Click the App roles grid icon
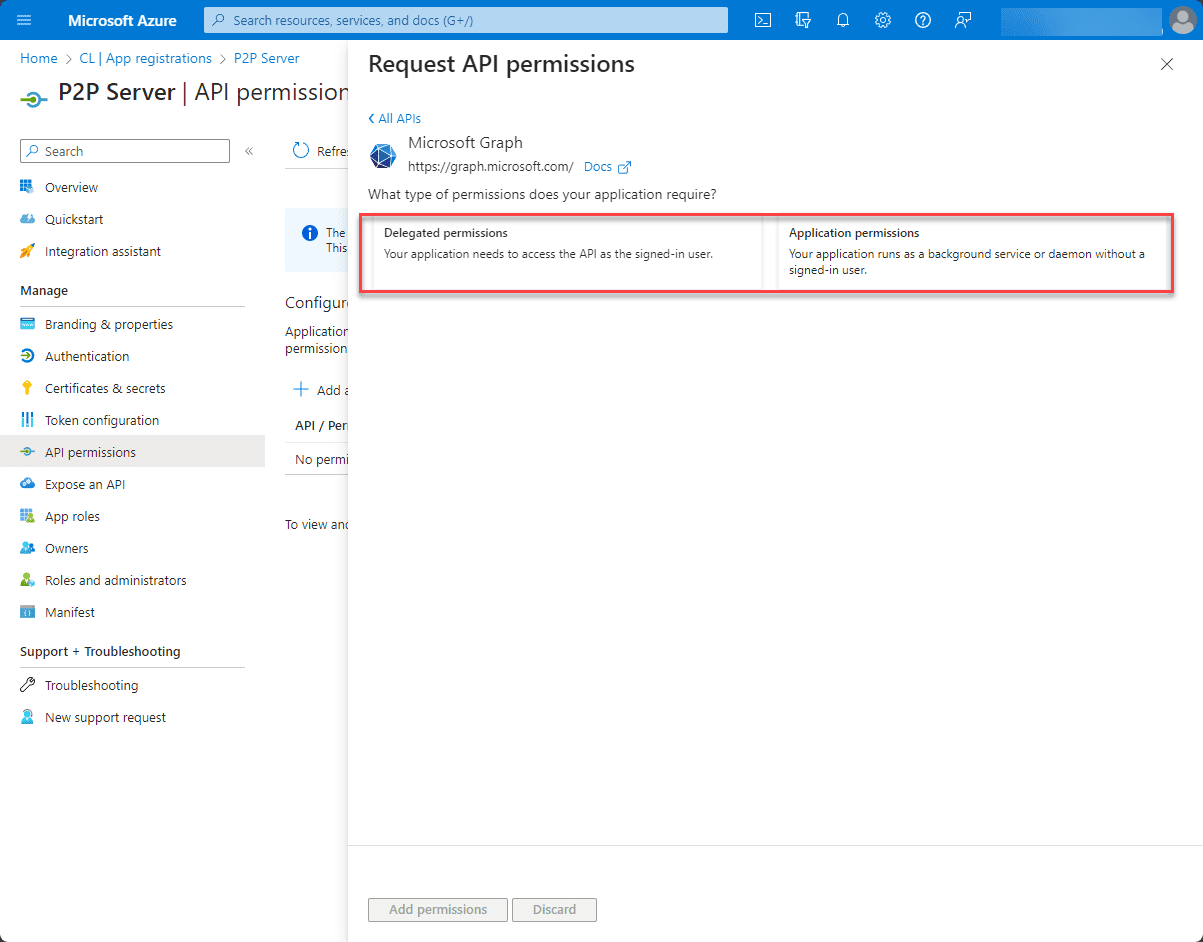The height and width of the screenshot is (942, 1203). [x=27, y=516]
